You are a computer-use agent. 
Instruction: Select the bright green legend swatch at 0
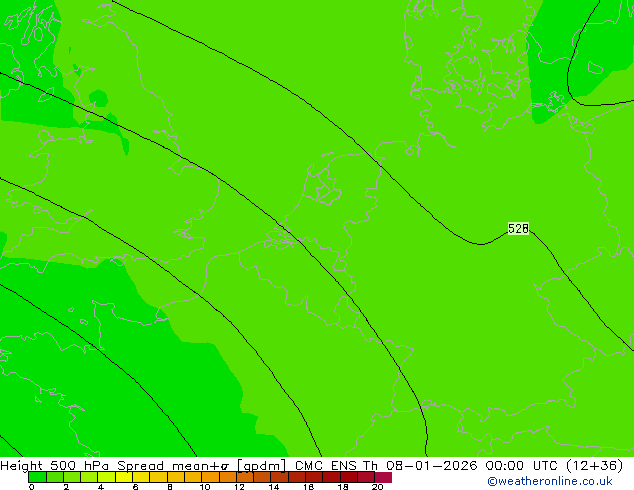pos(37,477)
